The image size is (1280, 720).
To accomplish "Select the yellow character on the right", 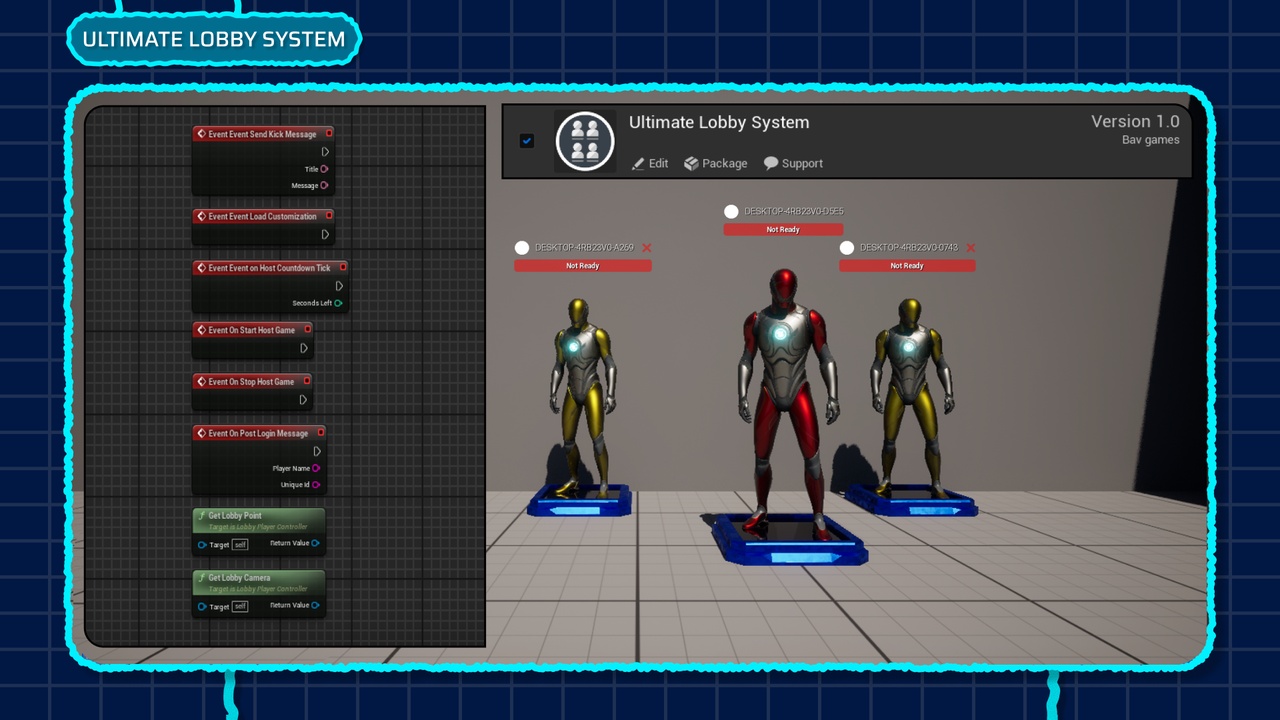I will (911, 395).
